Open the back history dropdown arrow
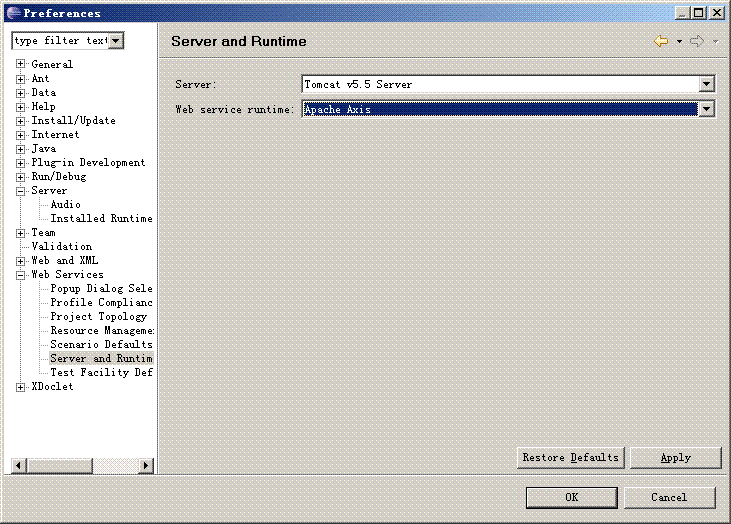This screenshot has height=524, width=731. point(679,41)
